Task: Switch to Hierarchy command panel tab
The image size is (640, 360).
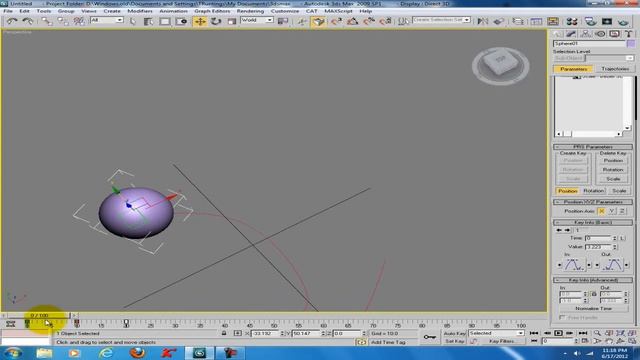Action: point(585,34)
